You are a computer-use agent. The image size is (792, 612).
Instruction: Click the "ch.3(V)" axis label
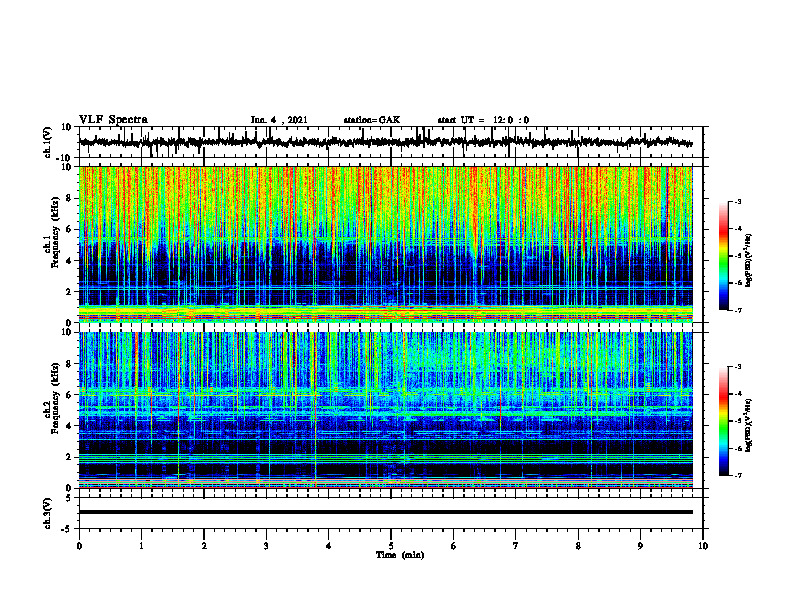[47, 513]
